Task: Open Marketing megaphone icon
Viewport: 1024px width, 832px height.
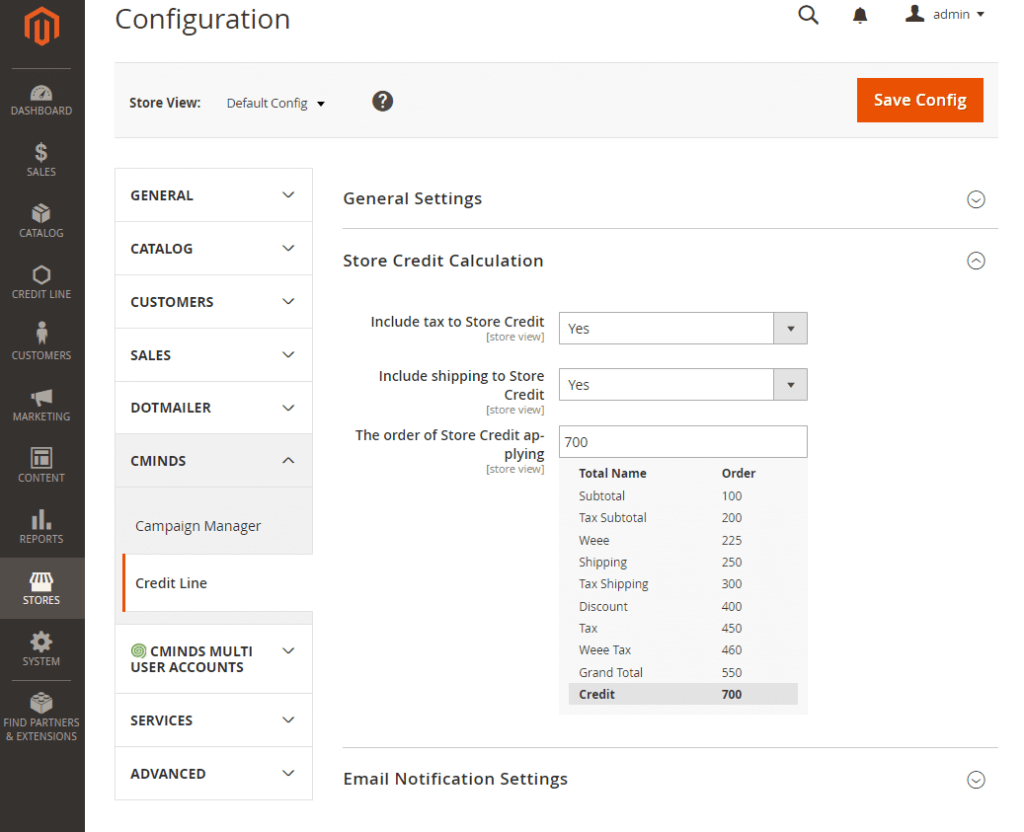Action: (x=41, y=404)
